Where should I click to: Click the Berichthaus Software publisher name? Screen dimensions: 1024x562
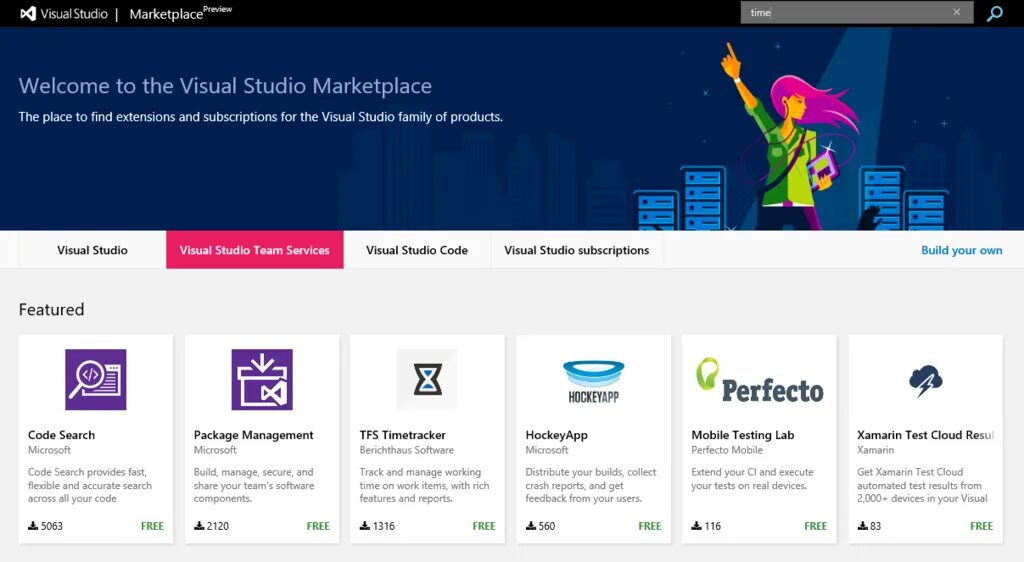pyautogui.click(x=406, y=450)
